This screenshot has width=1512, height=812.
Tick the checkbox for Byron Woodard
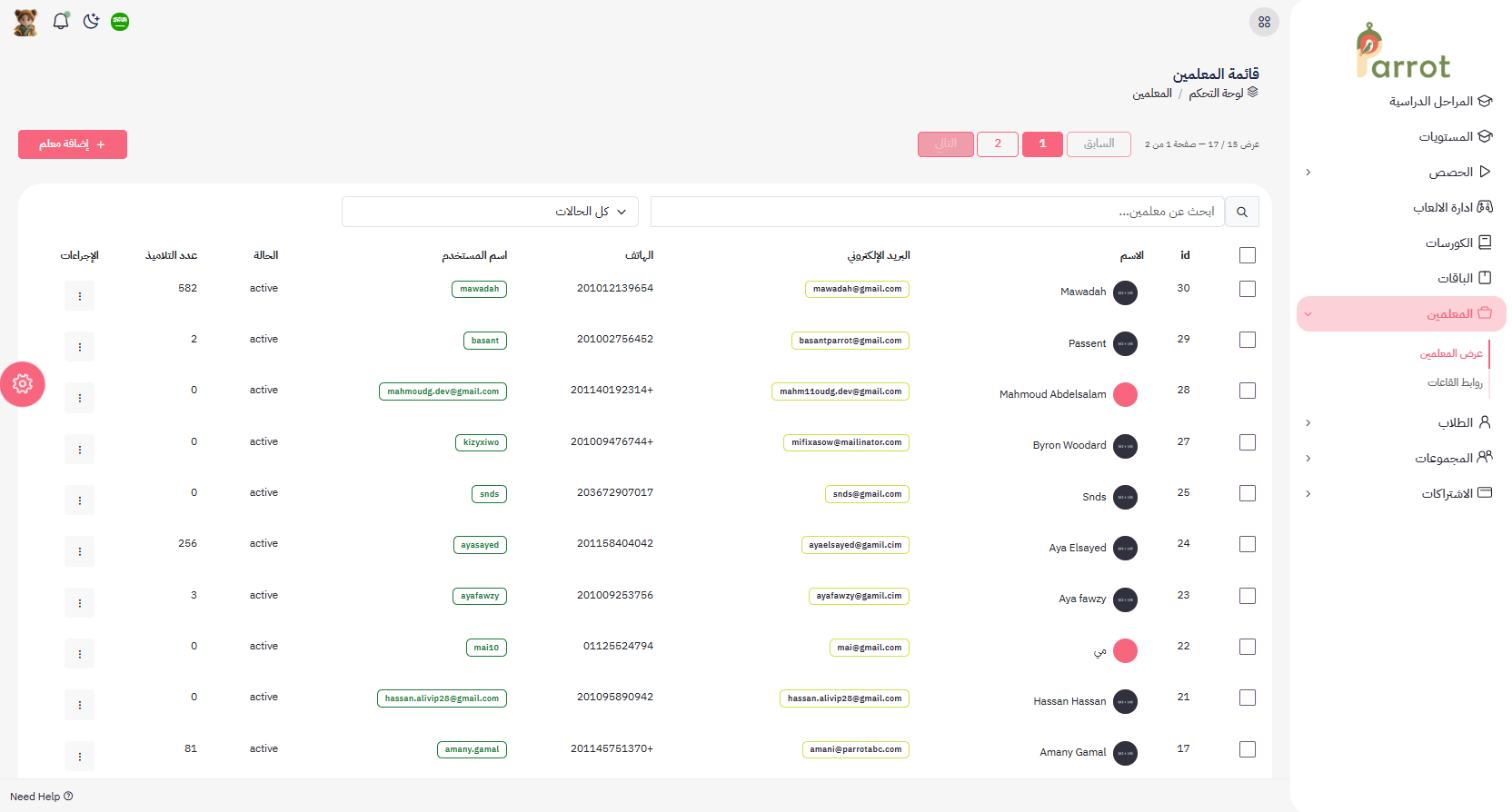1248,442
